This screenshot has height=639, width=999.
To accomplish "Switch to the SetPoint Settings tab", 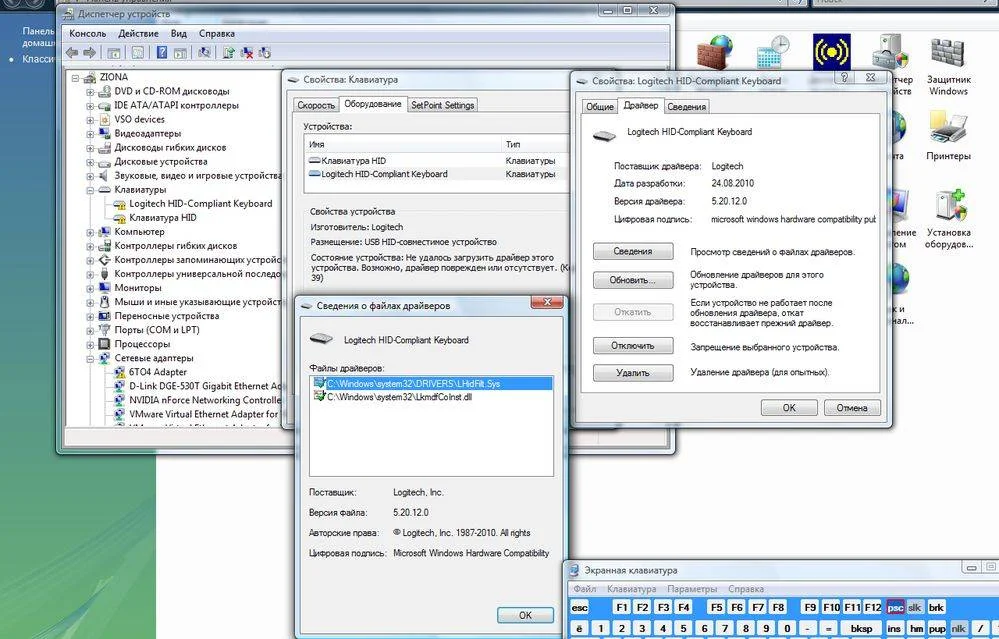I will click(442, 105).
